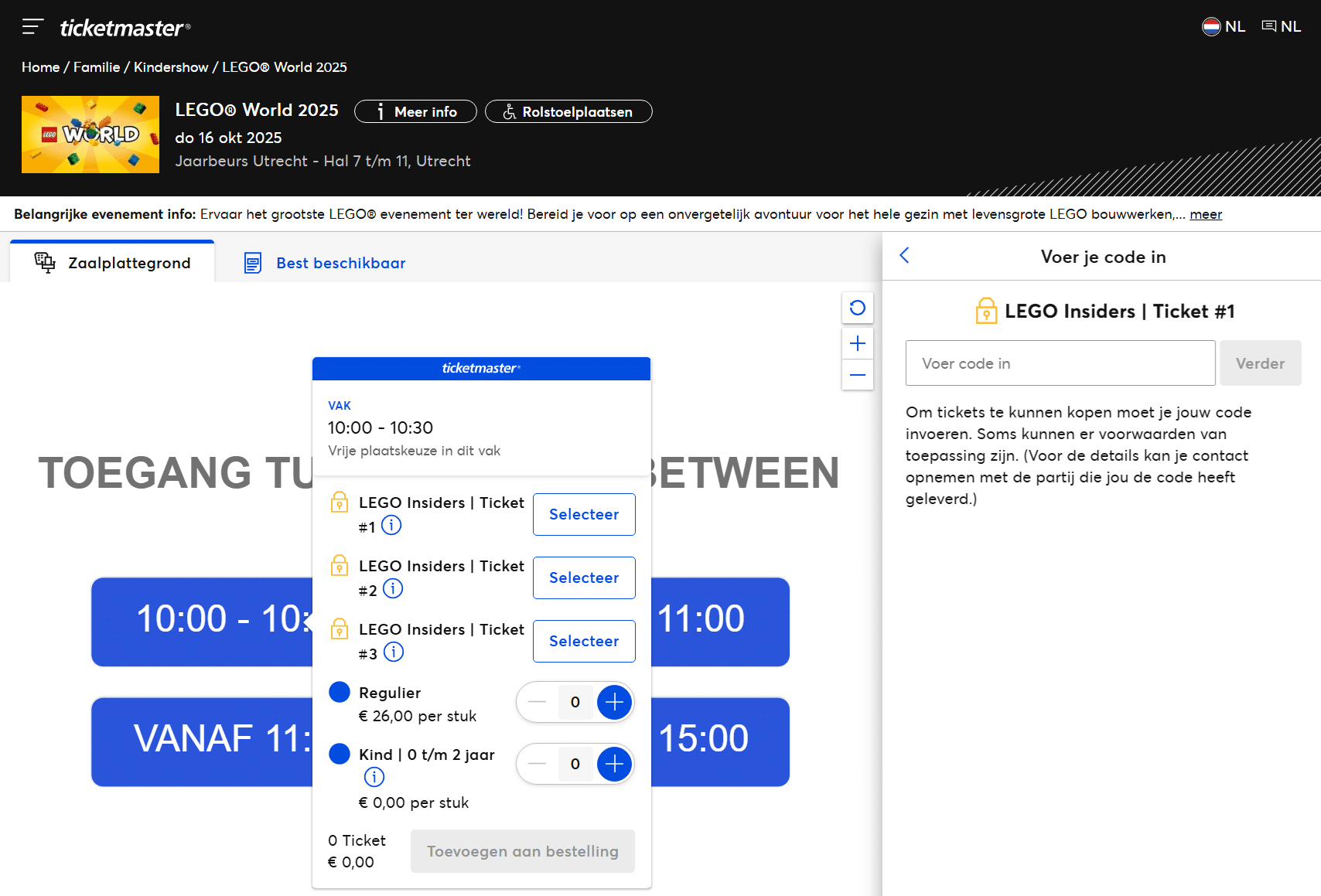Zoom out on the seating map
The height and width of the screenshot is (896, 1321).
[x=858, y=375]
